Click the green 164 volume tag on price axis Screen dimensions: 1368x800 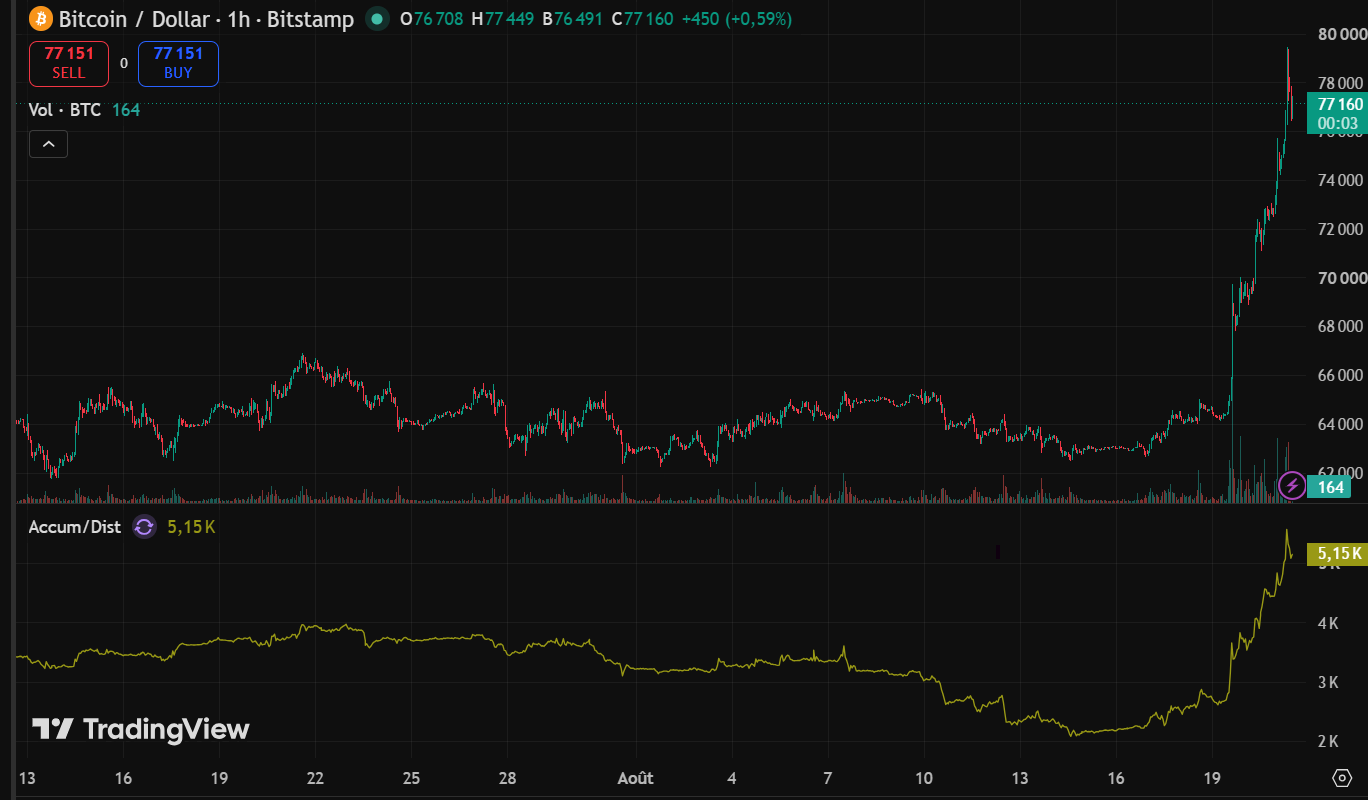(x=1329, y=487)
